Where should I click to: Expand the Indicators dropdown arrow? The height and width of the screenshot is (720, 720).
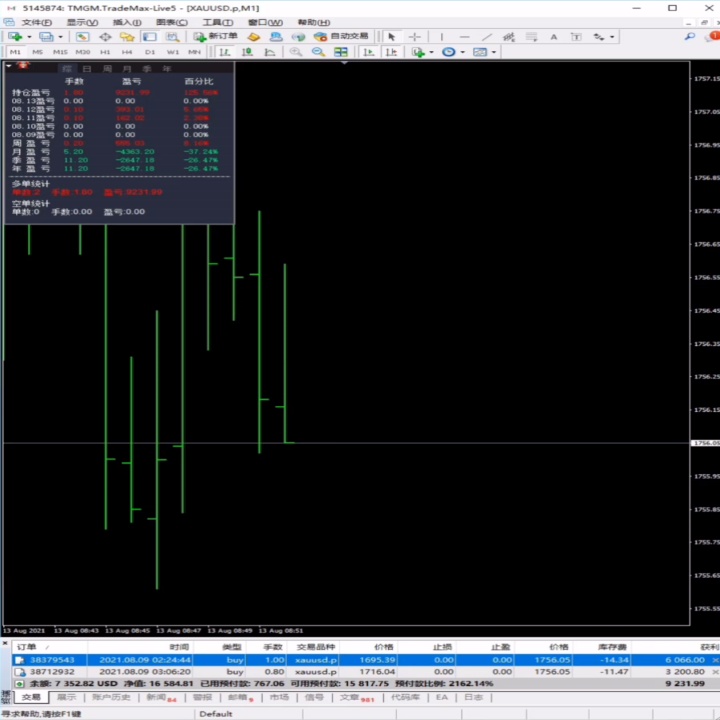click(431, 52)
